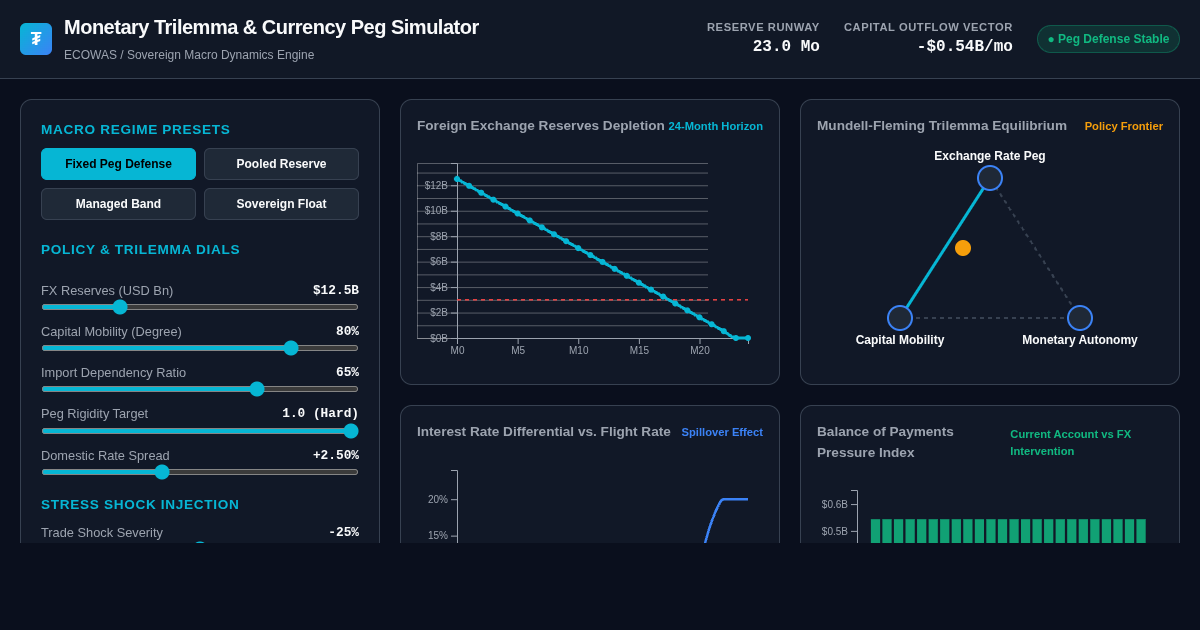Click the Capital Outflow Vector label
Viewport: 1200px width, 630px height.
coord(928,27)
